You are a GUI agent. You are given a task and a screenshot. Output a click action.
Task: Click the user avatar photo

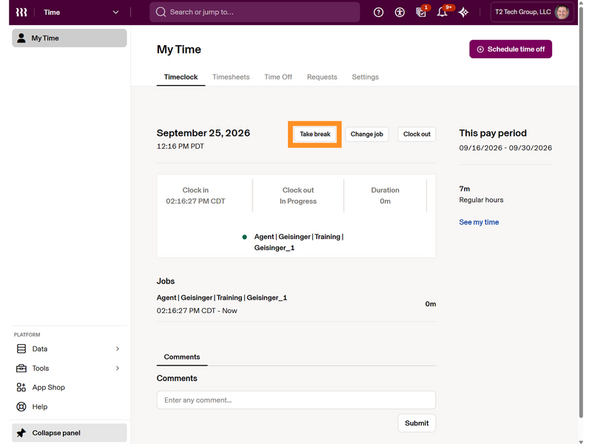click(x=562, y=12)
